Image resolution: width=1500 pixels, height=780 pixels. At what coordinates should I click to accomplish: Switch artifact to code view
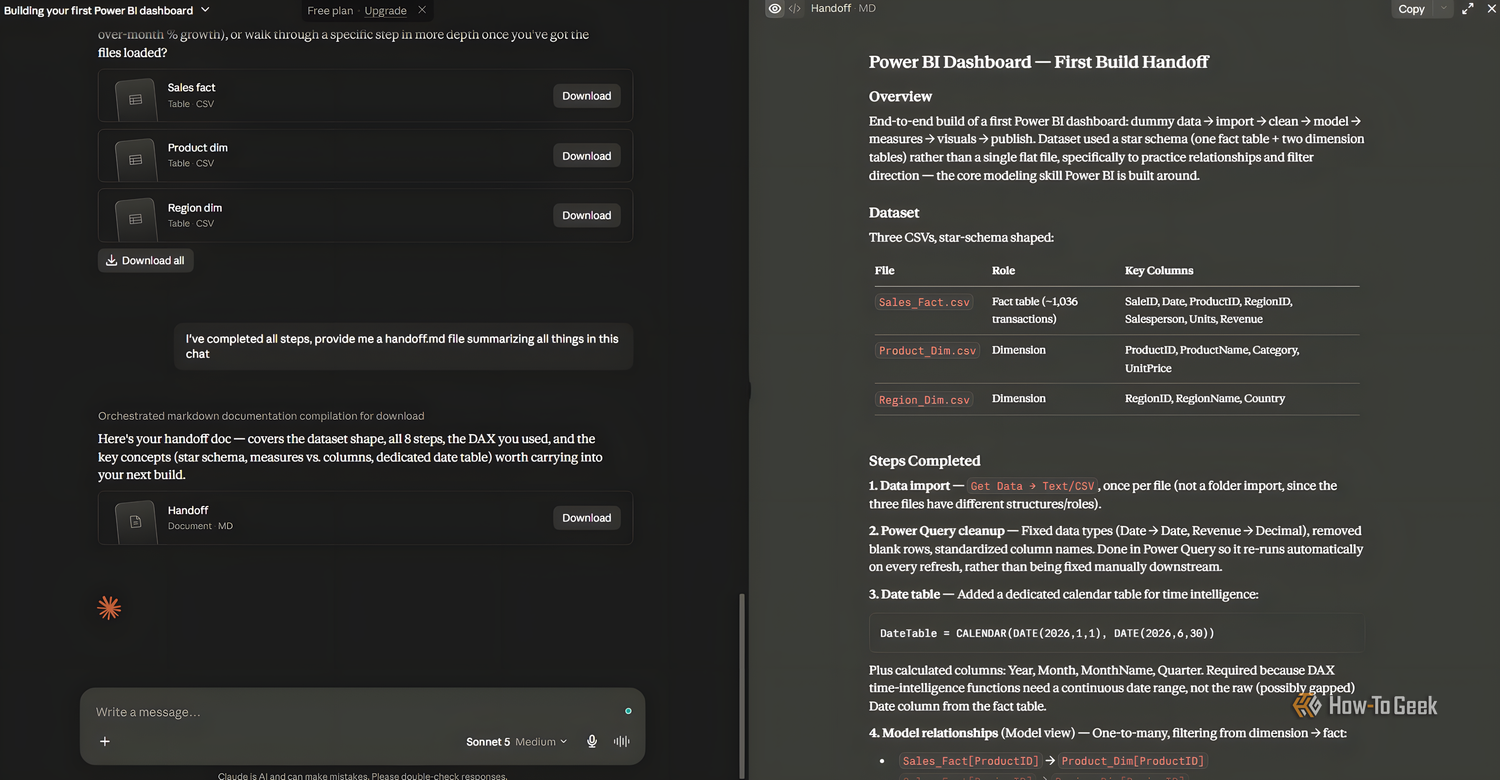(x=795, y=9)
